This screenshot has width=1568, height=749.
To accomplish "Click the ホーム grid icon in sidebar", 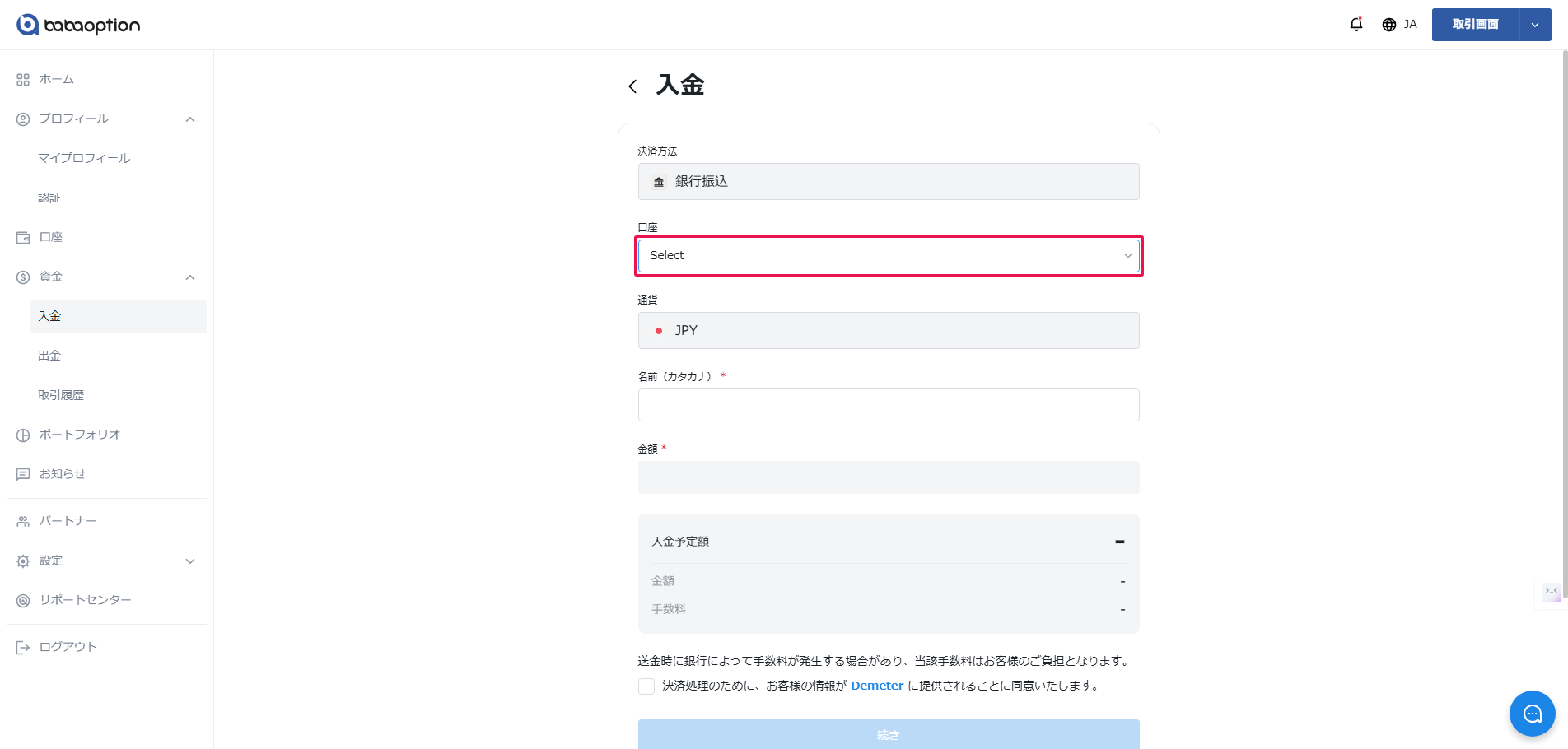I will coord(23,80).
